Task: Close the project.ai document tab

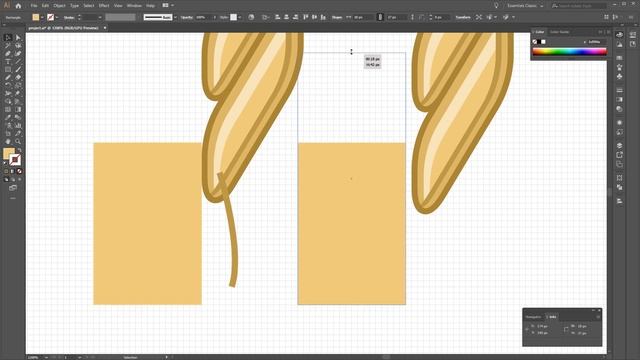Action: [105, 28]
